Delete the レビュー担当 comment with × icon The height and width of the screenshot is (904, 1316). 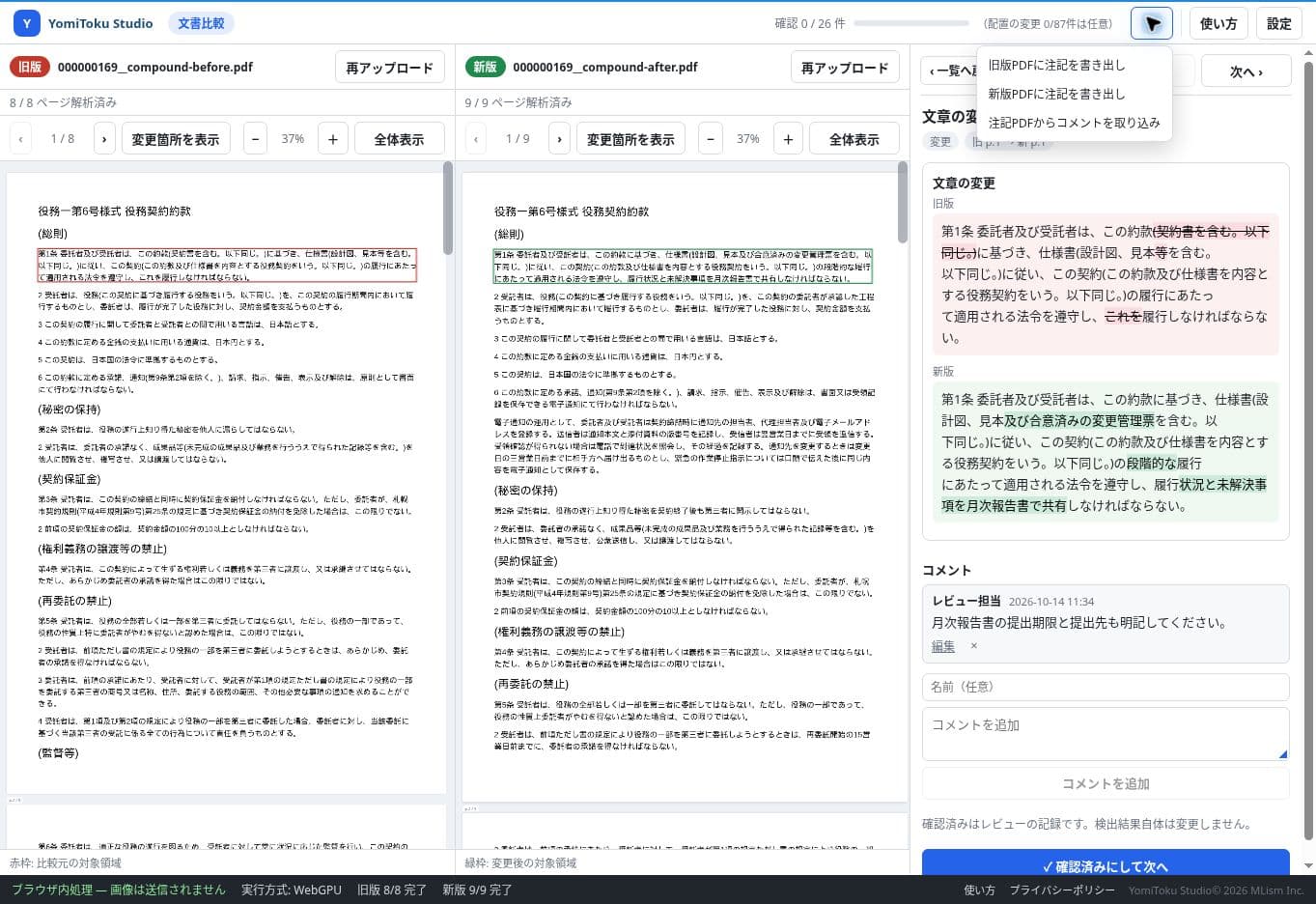tap(973, 646)
